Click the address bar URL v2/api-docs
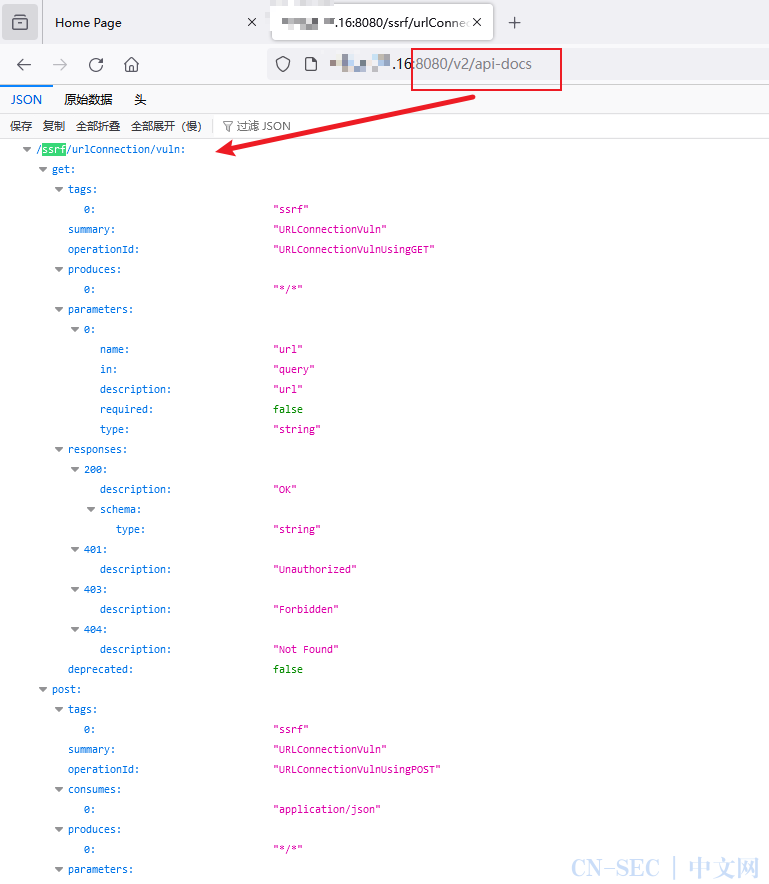 pos(474,64)
